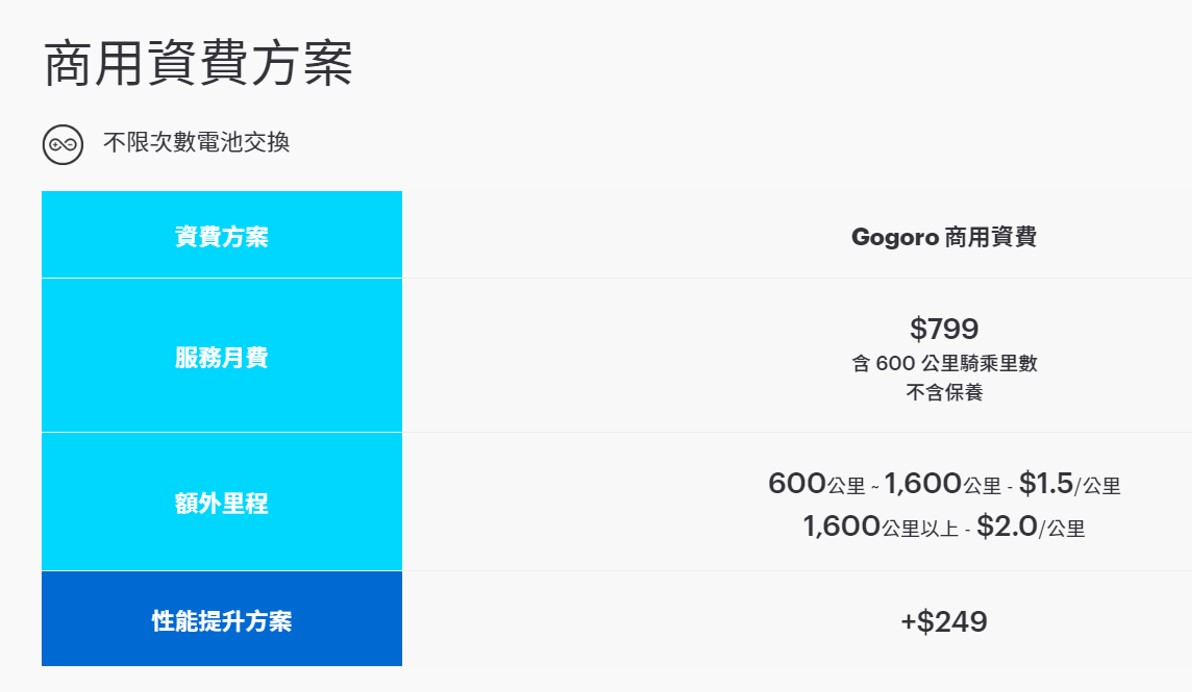Click 600公里 at the start of the mileage range
This screenshot has height=692, width=1192.
(x=816, y=485)
